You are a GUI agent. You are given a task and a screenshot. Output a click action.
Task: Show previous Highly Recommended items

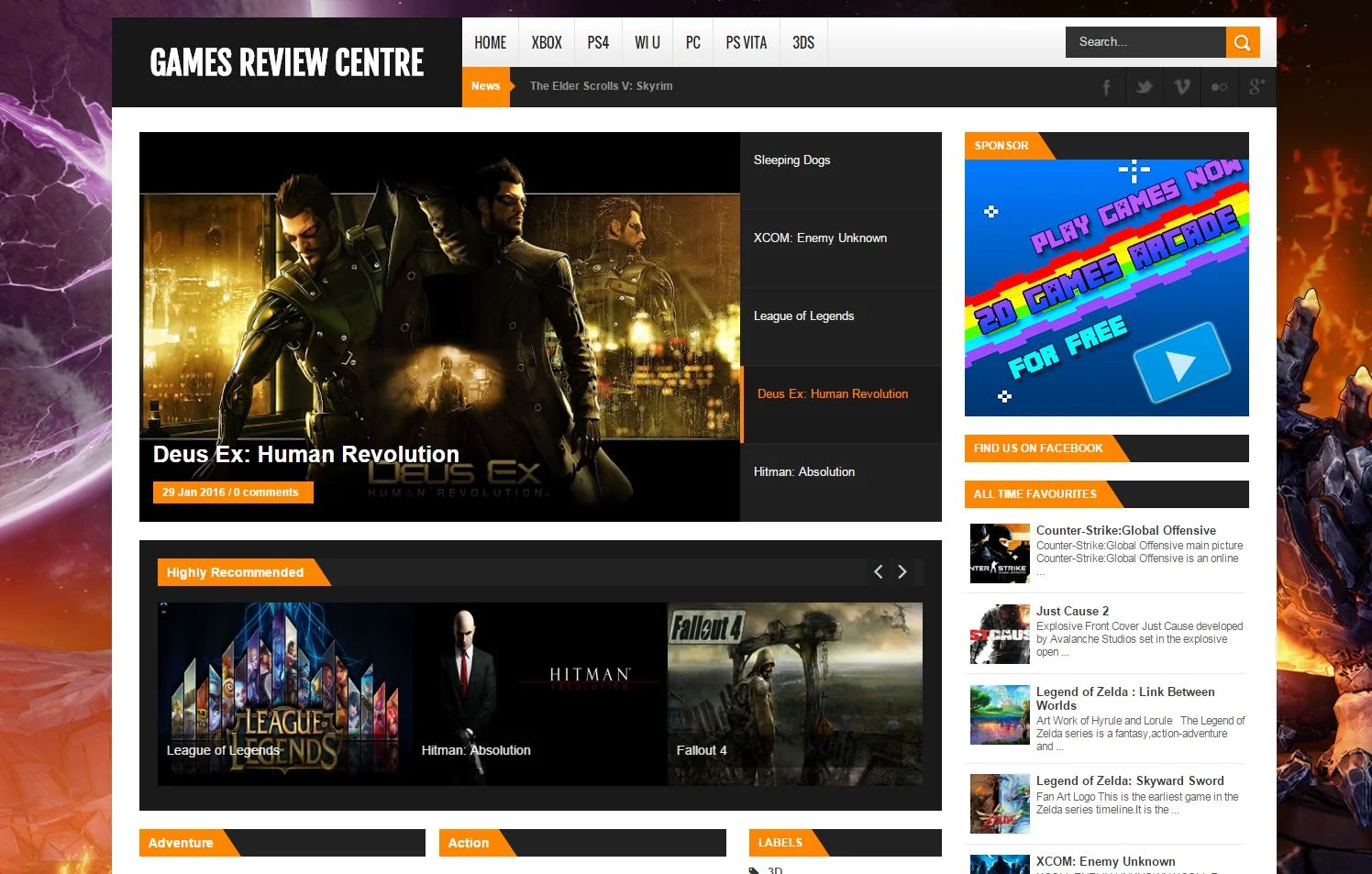click(x=879, y=572)
